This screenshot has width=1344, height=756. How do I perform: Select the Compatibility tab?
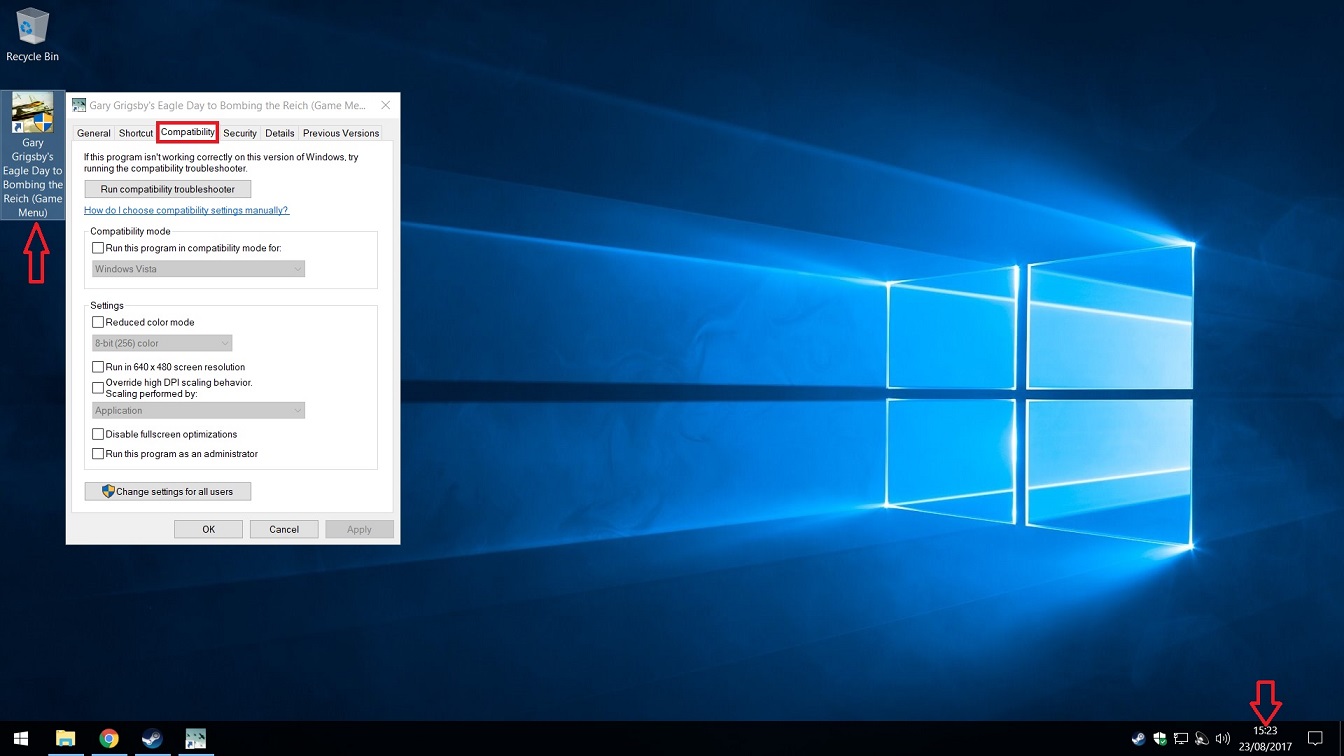click(188, 132)
